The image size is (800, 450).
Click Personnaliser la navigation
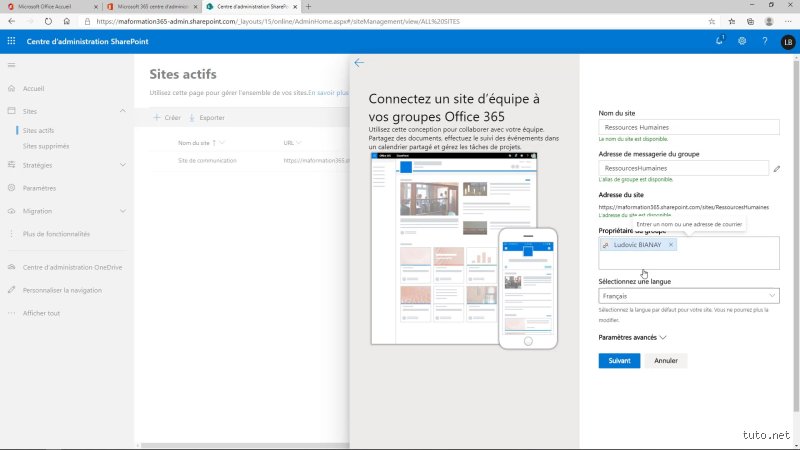(62, 290)
